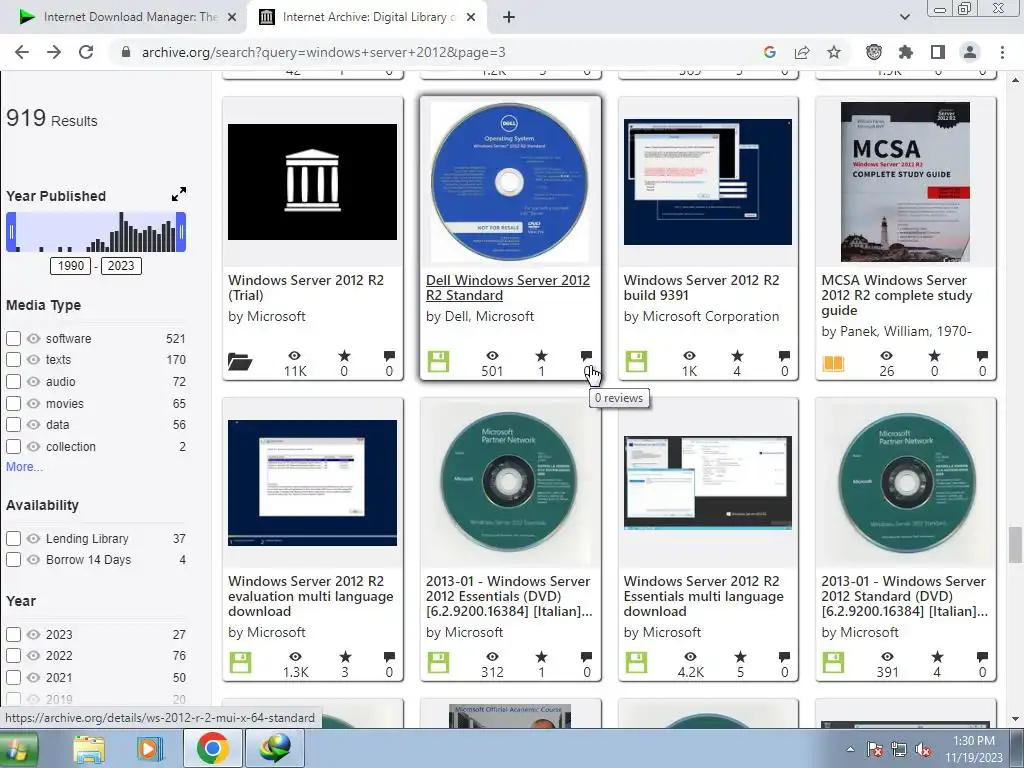Toggle the browser side panel icon
This screenshot has width=1024, height=768.
coord(937,52)
